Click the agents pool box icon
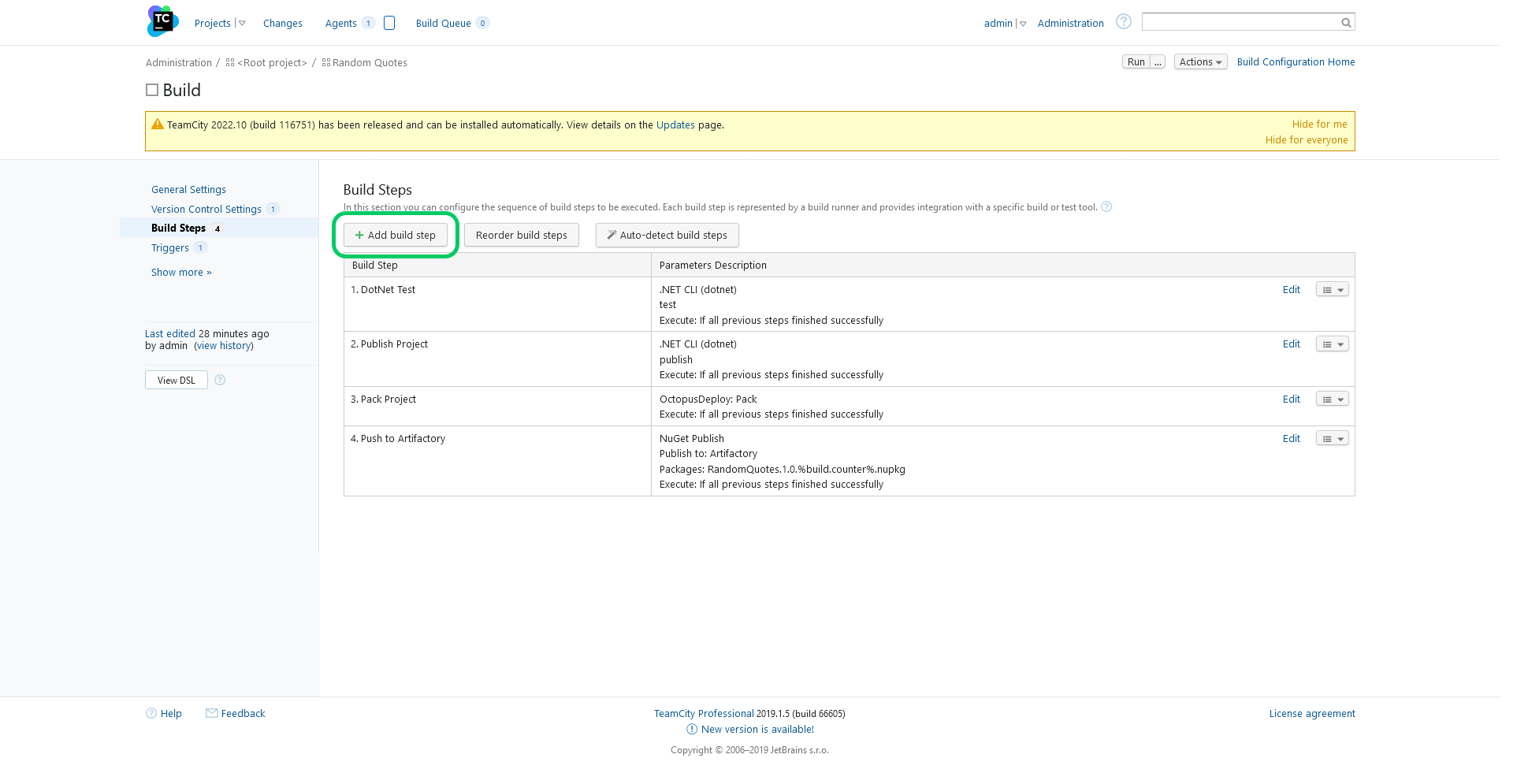The width and height of the screenshot is (1513, 784). coord(389,23)
